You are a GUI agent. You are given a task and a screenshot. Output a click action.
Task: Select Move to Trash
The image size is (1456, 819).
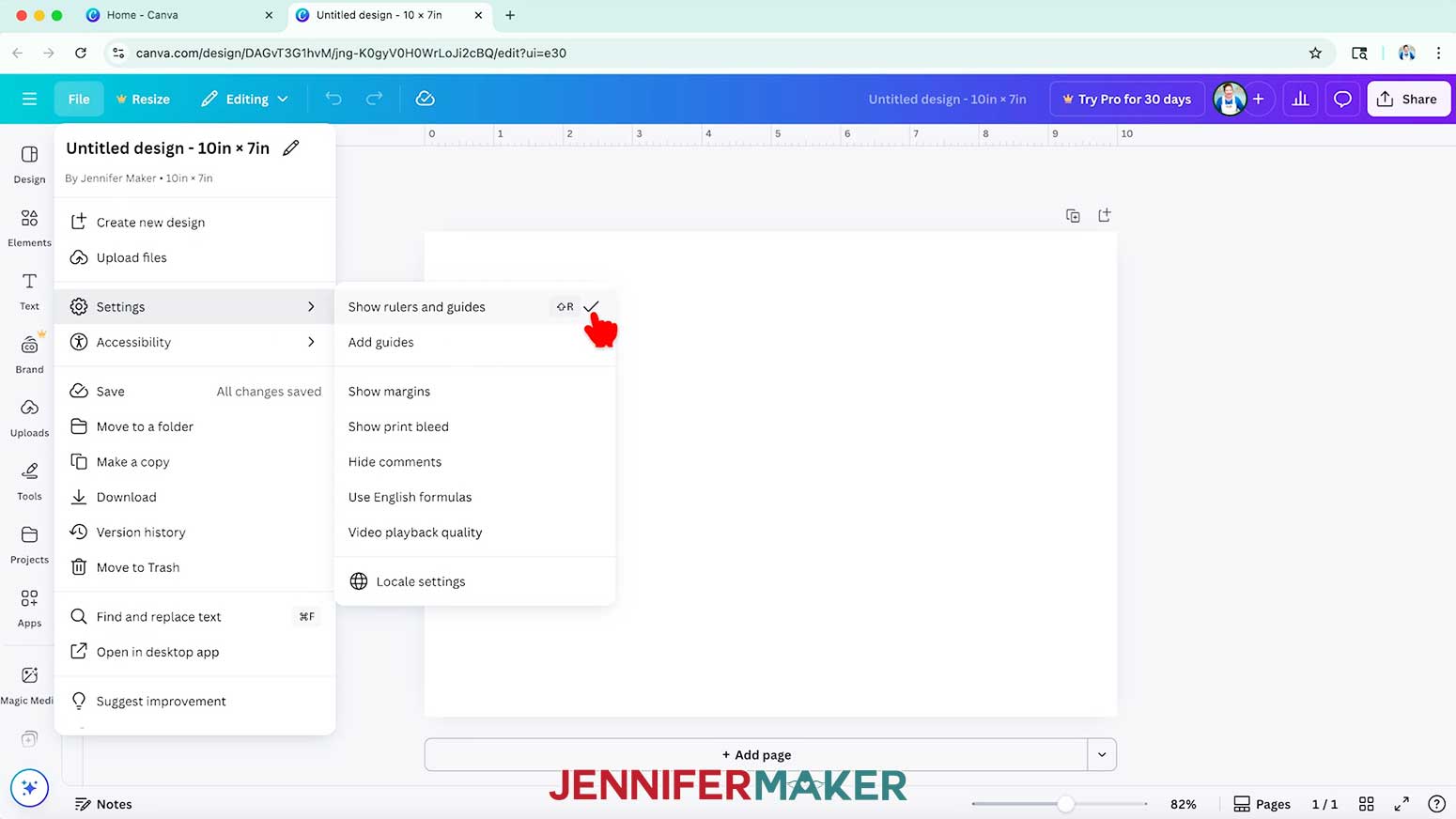(194, 567)
